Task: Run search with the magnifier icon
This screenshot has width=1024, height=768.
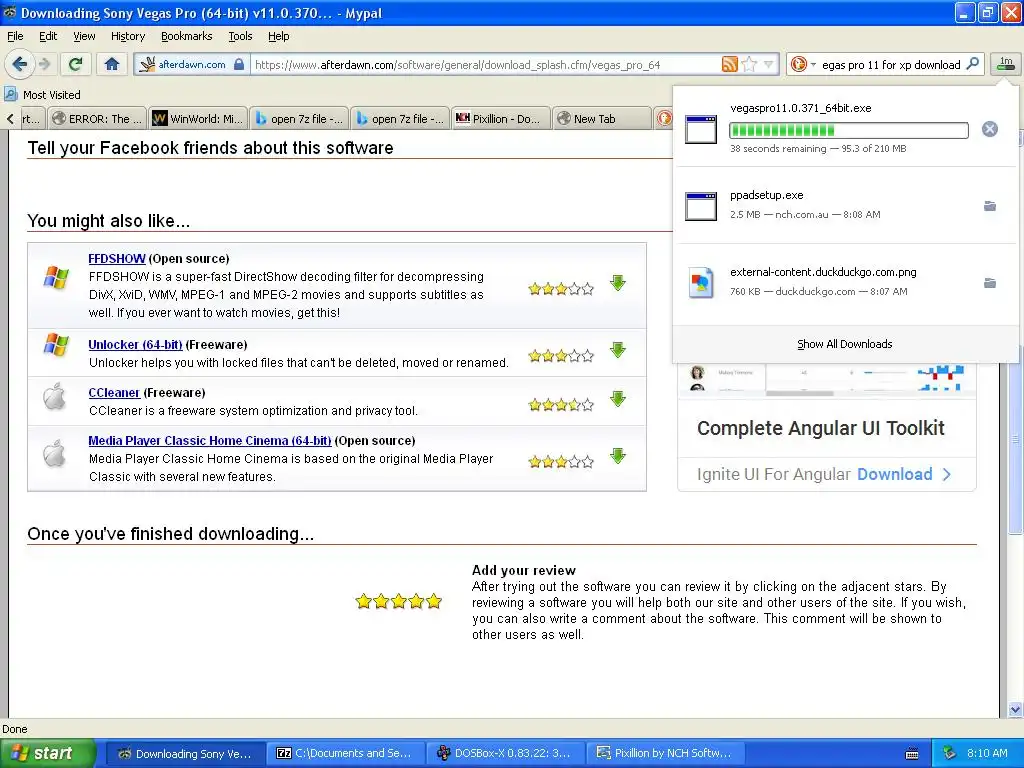Action: coord(972,63)
